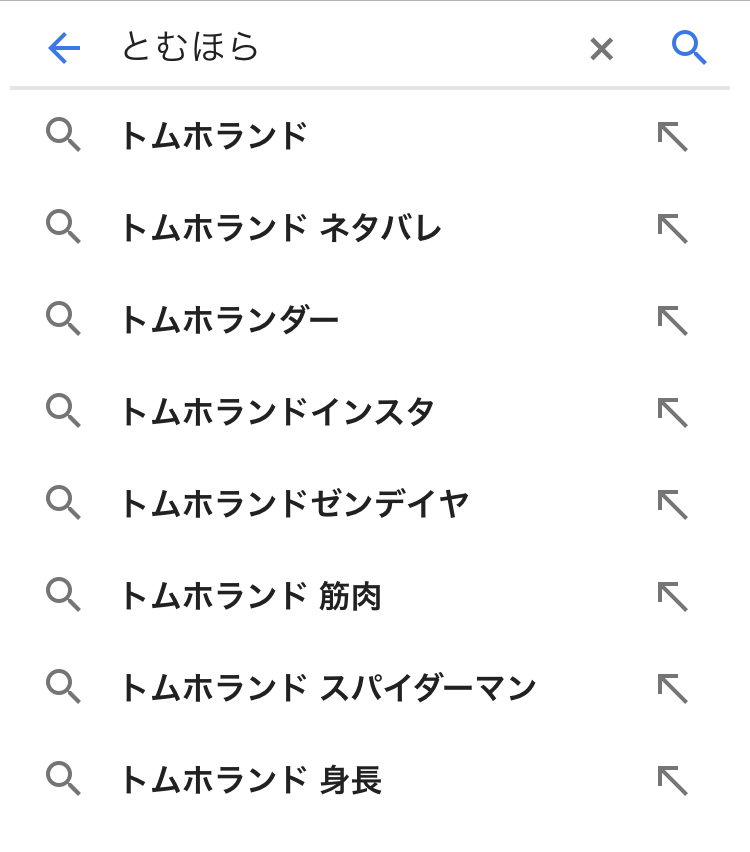Select the トムホランドゼンデイヤ suggestion

click(x=293, y=504)
